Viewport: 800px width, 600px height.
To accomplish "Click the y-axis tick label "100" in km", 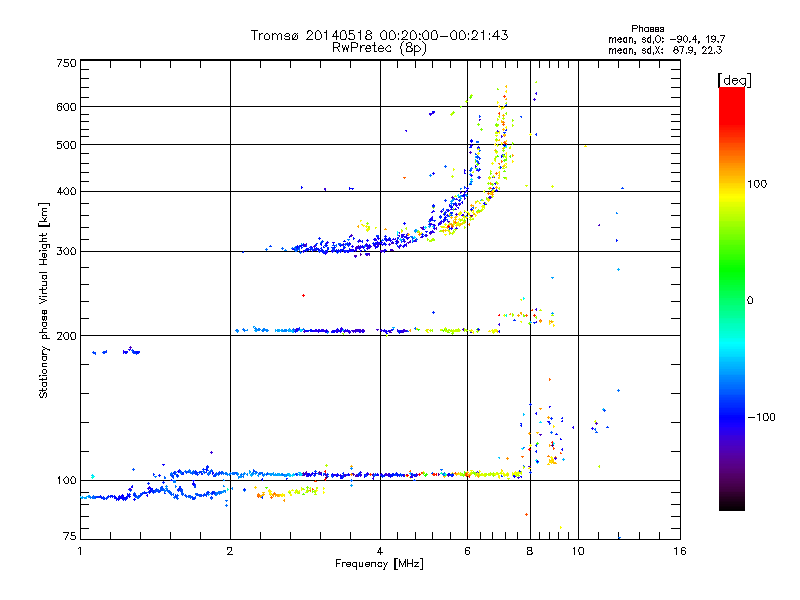I will [66, 481].
